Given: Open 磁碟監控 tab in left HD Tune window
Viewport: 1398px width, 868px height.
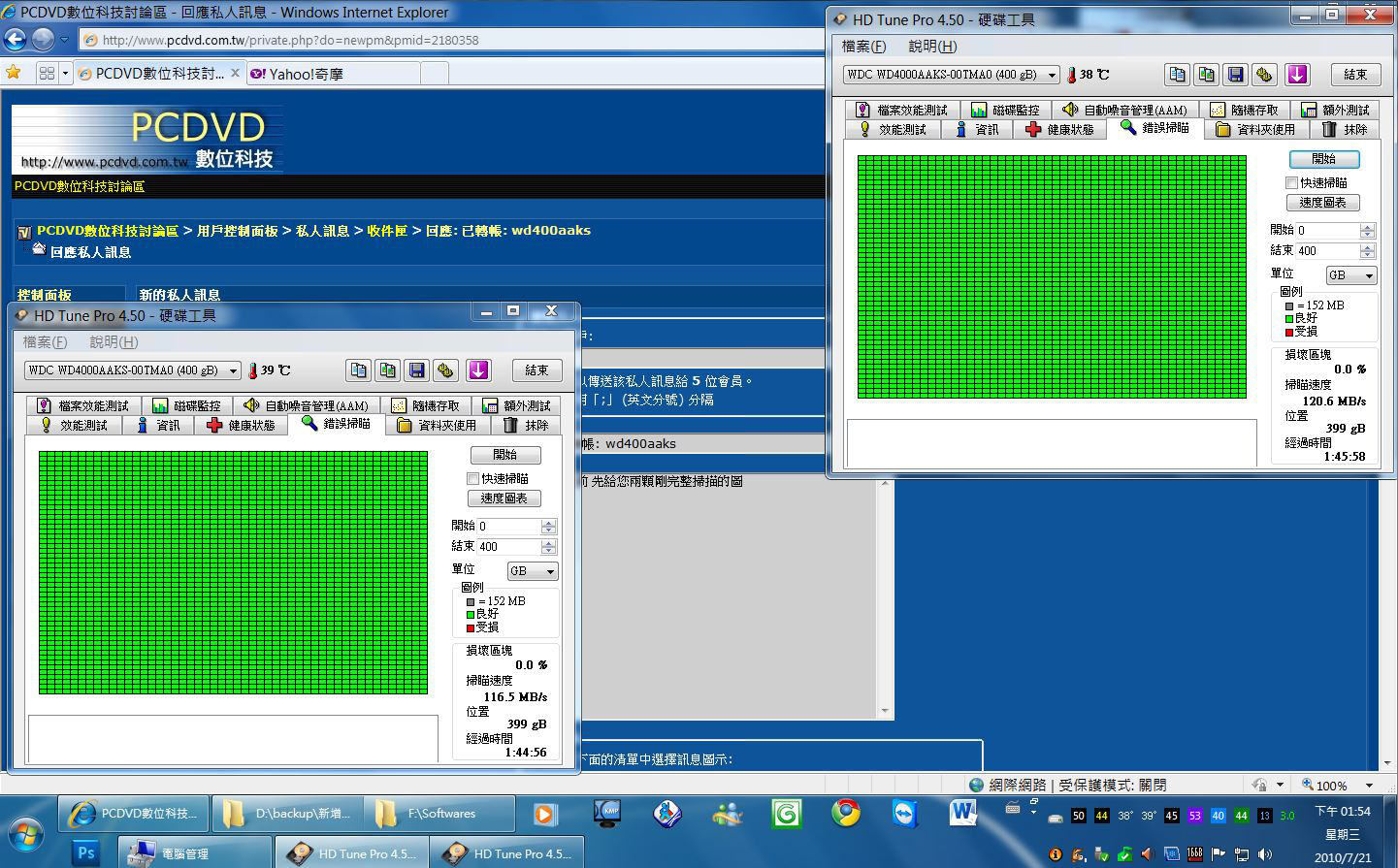Looking at the screenshot, I should (x=187, y=405).
